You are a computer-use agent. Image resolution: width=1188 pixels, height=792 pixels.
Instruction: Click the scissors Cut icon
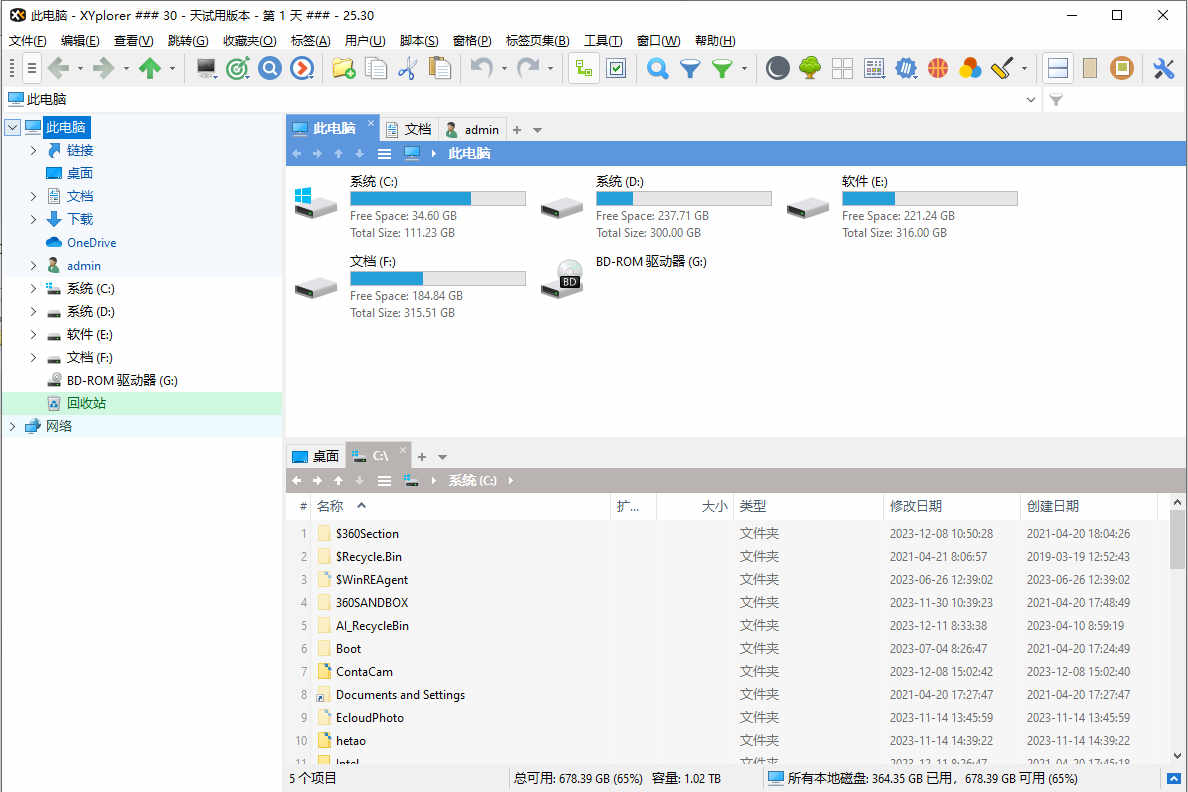click(407, 68)
